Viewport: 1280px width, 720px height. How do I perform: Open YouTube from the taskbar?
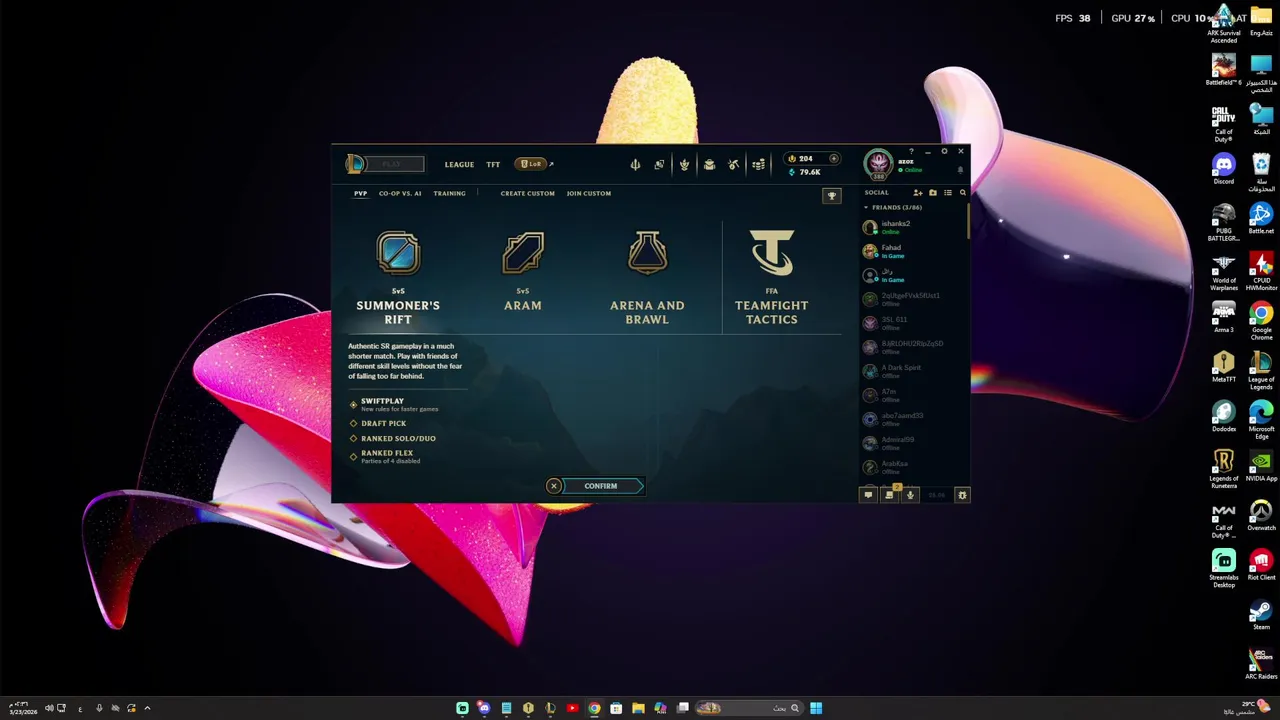pos(572,708)
